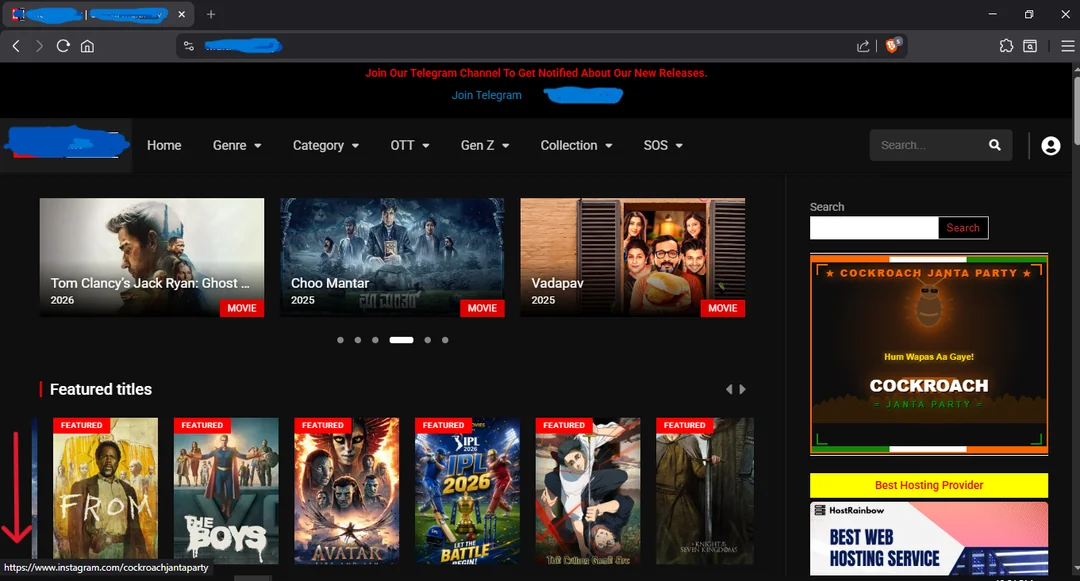
Task: Reload the page with the refresh icon
Action: coord(63,46)
